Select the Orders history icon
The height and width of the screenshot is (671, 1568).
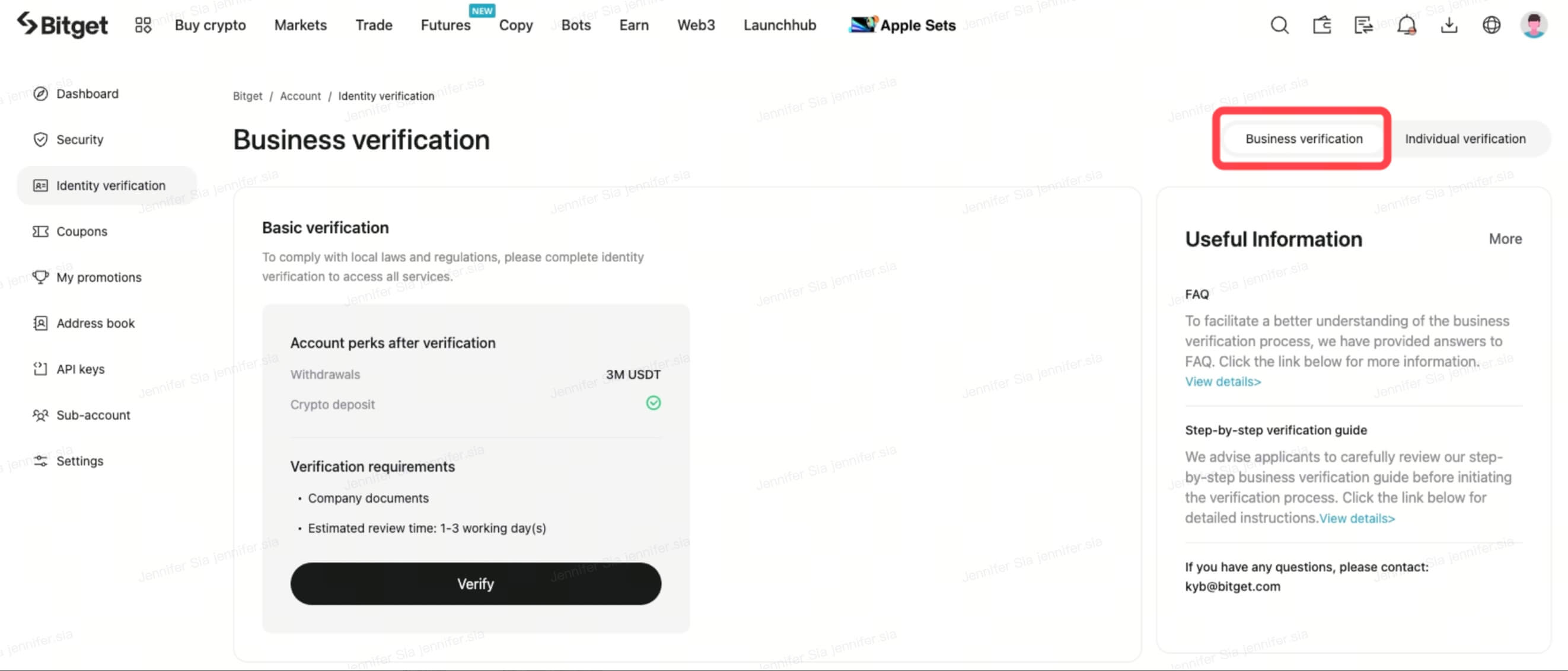click(x=1363, y=24)
